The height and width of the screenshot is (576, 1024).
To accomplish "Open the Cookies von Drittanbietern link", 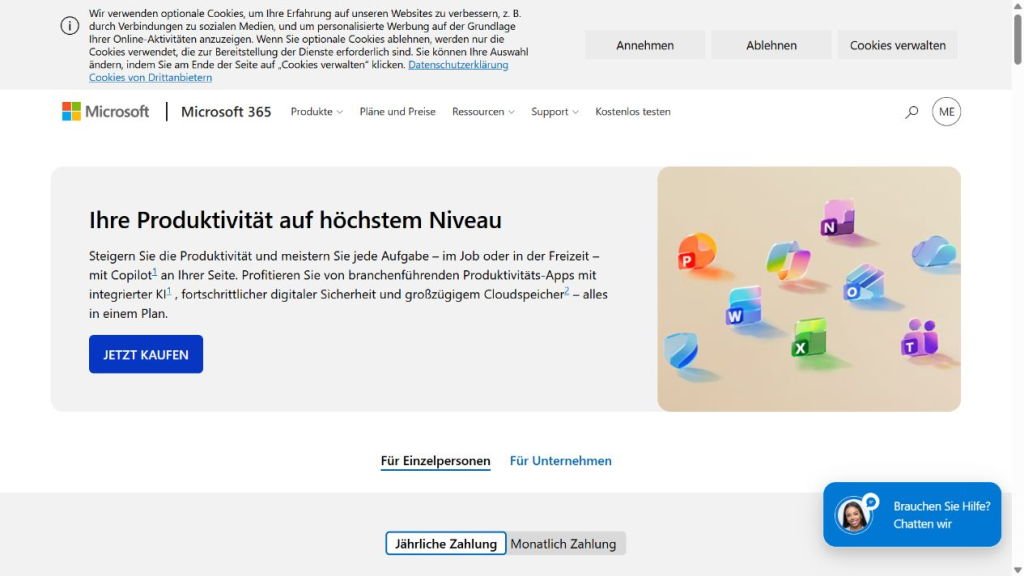I will (150, 77).
